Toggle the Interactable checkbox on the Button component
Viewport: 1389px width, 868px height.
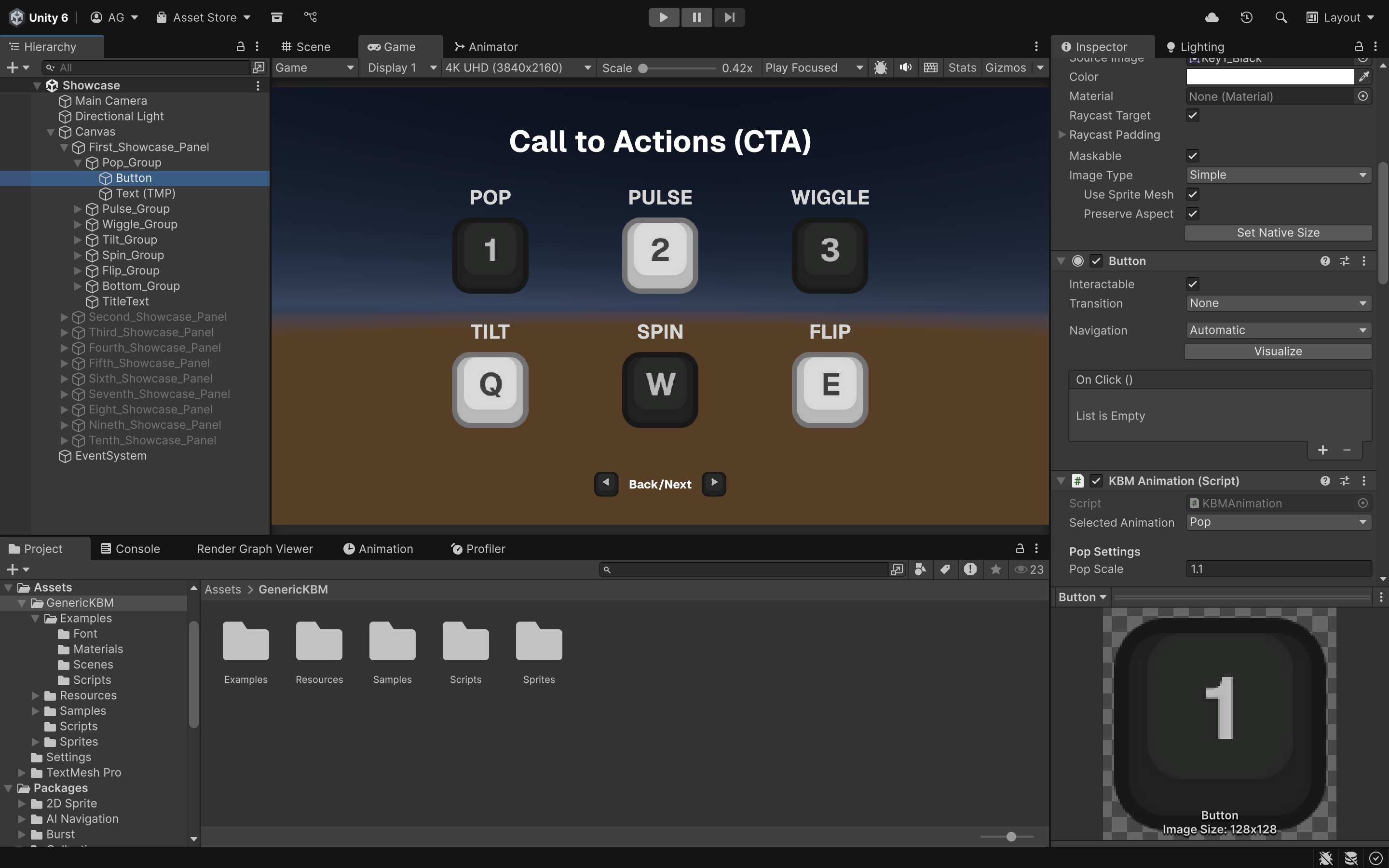1192,284
